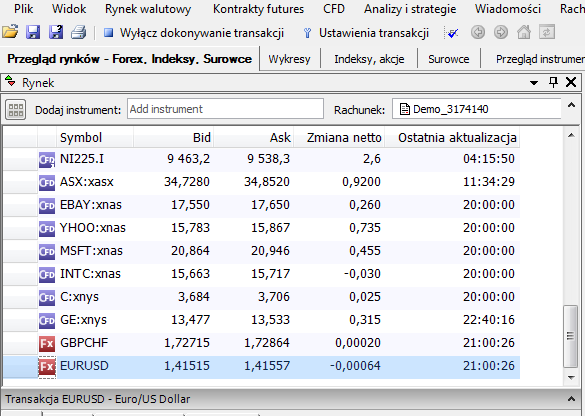
Task: Click EURUSD ask 1,41557
Action: coord(267,366)
